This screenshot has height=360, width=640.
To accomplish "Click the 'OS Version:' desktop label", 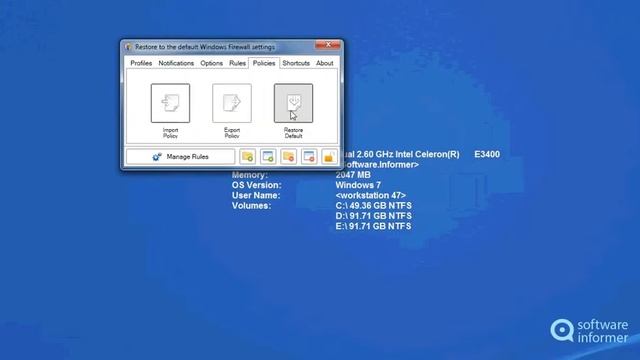I will click(257, 185).
